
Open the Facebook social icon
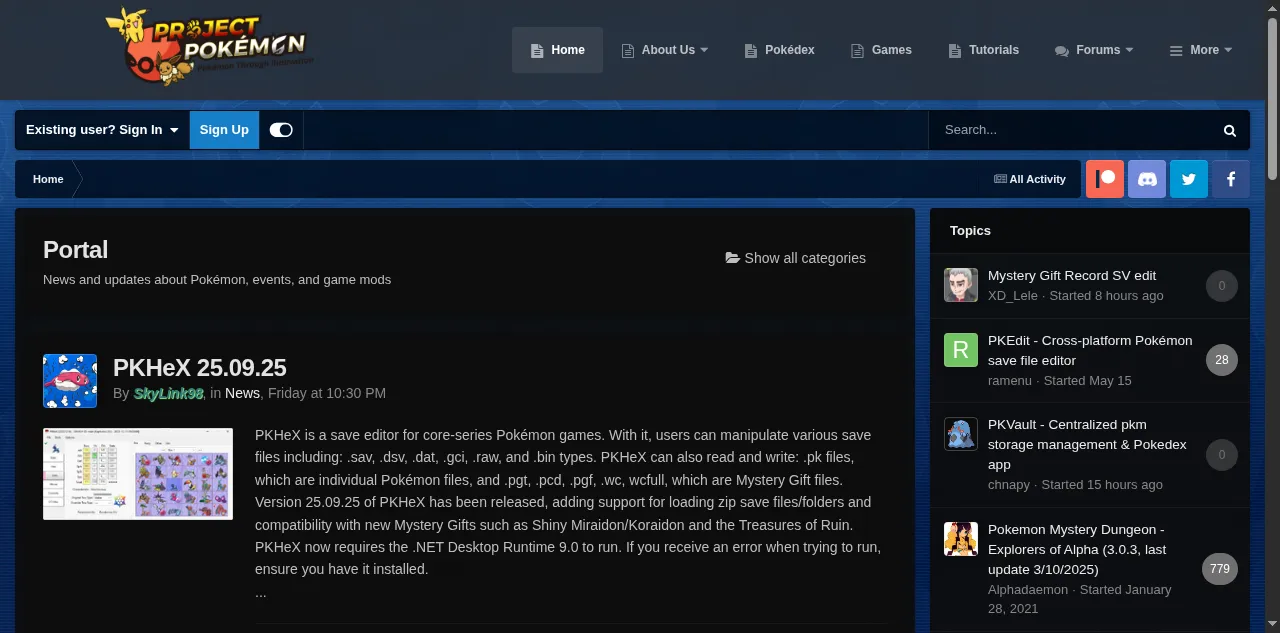pos(1231,179)
